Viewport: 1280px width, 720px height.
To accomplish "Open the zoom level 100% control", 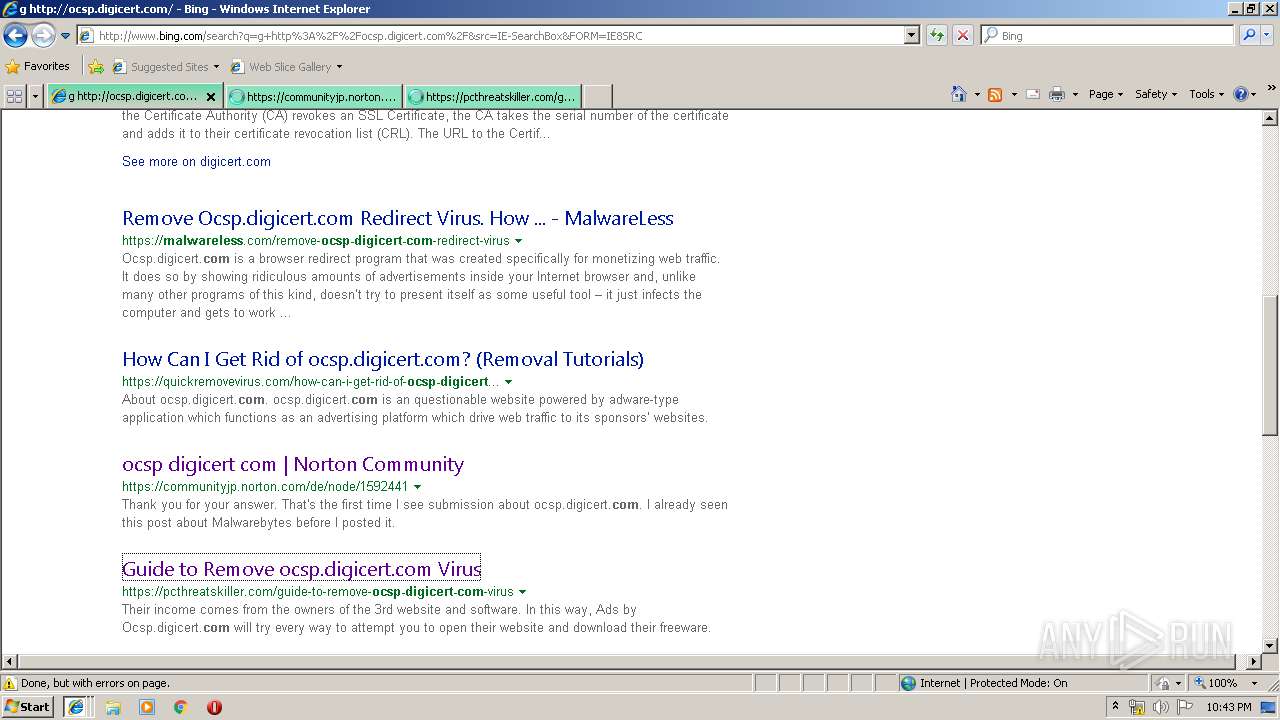I will 1225,683.
